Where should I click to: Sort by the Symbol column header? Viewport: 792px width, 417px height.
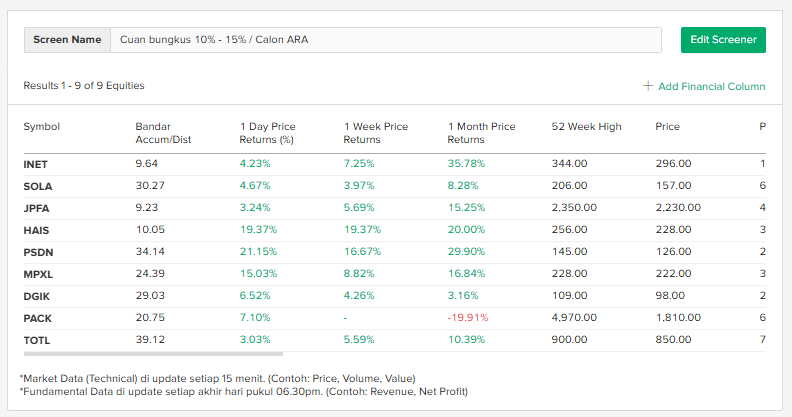(x=42, y=127)
